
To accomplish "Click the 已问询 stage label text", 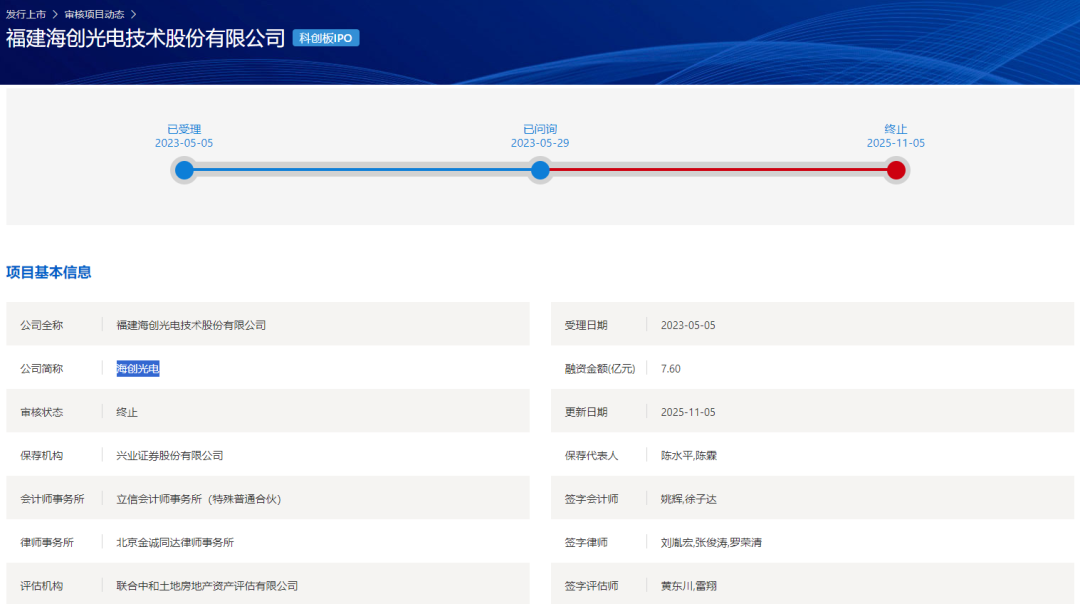I will [540, 129].
